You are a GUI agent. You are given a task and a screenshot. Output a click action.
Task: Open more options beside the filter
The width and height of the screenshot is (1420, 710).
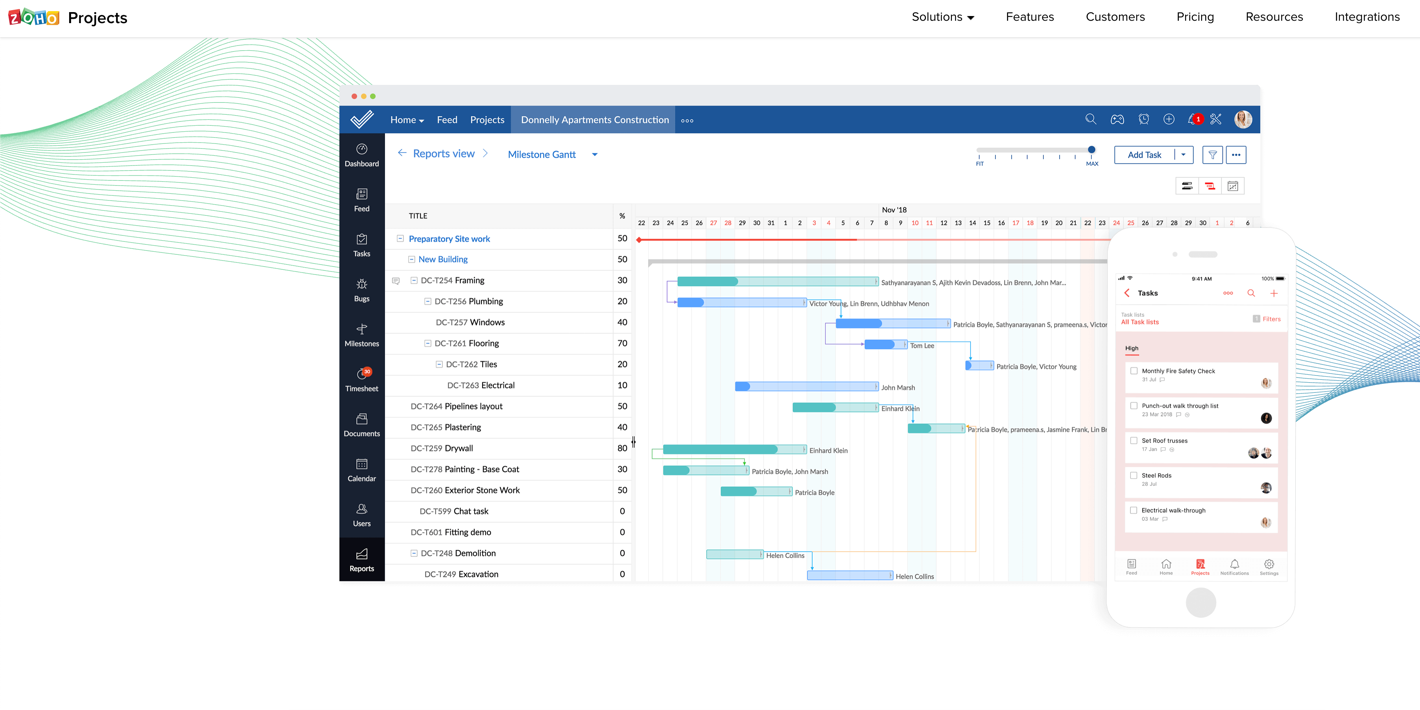(1237, 155)
